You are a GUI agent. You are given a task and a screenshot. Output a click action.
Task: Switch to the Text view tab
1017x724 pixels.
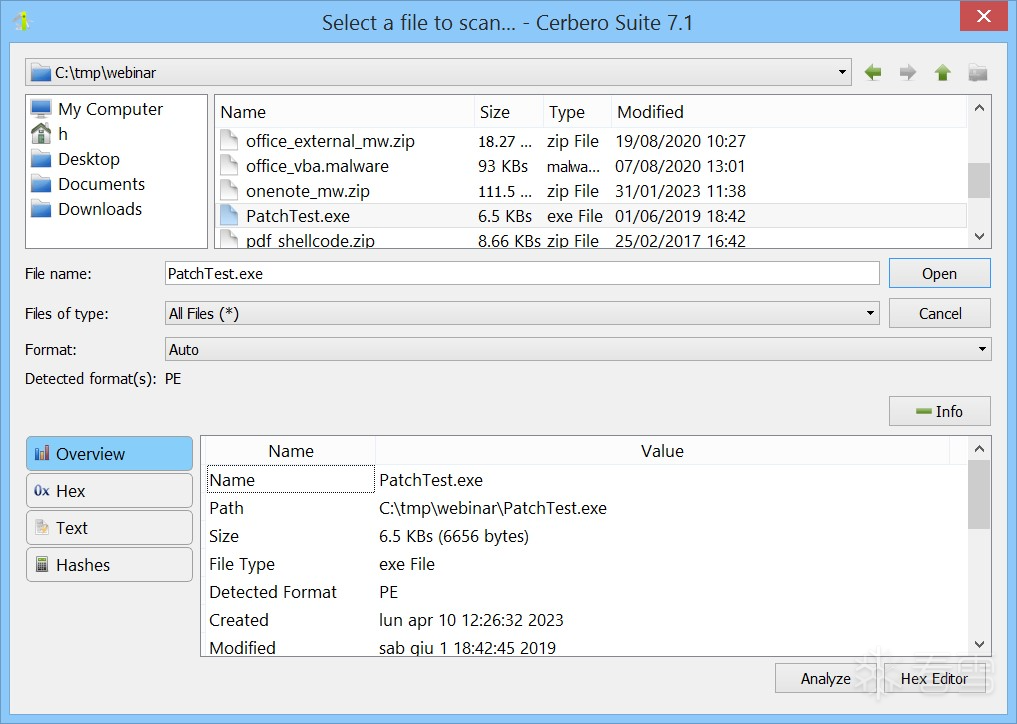pyautogui.click(x=110, y=527)
